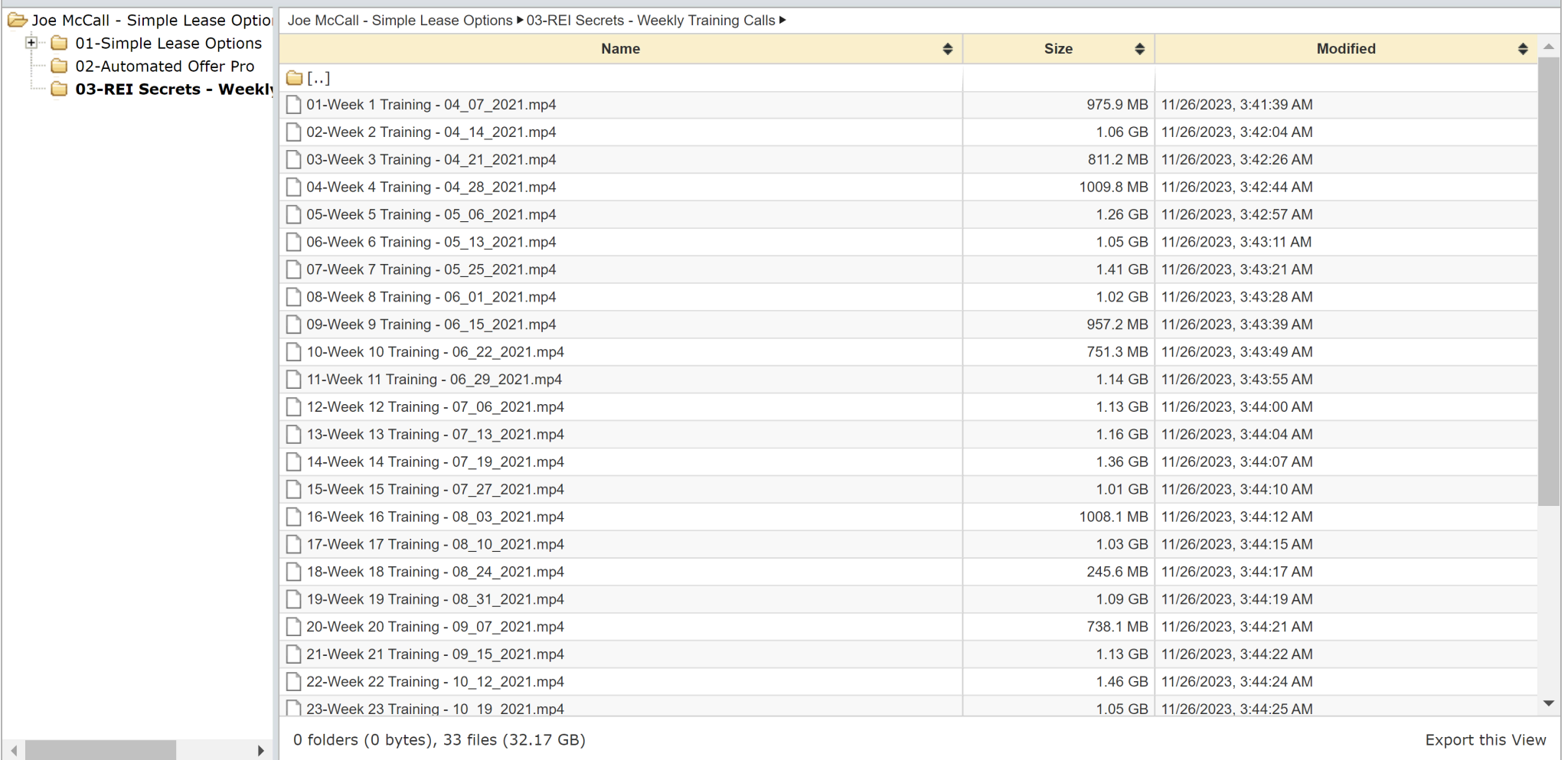Click the tree pane scroll left arrow

pos(14,750)
